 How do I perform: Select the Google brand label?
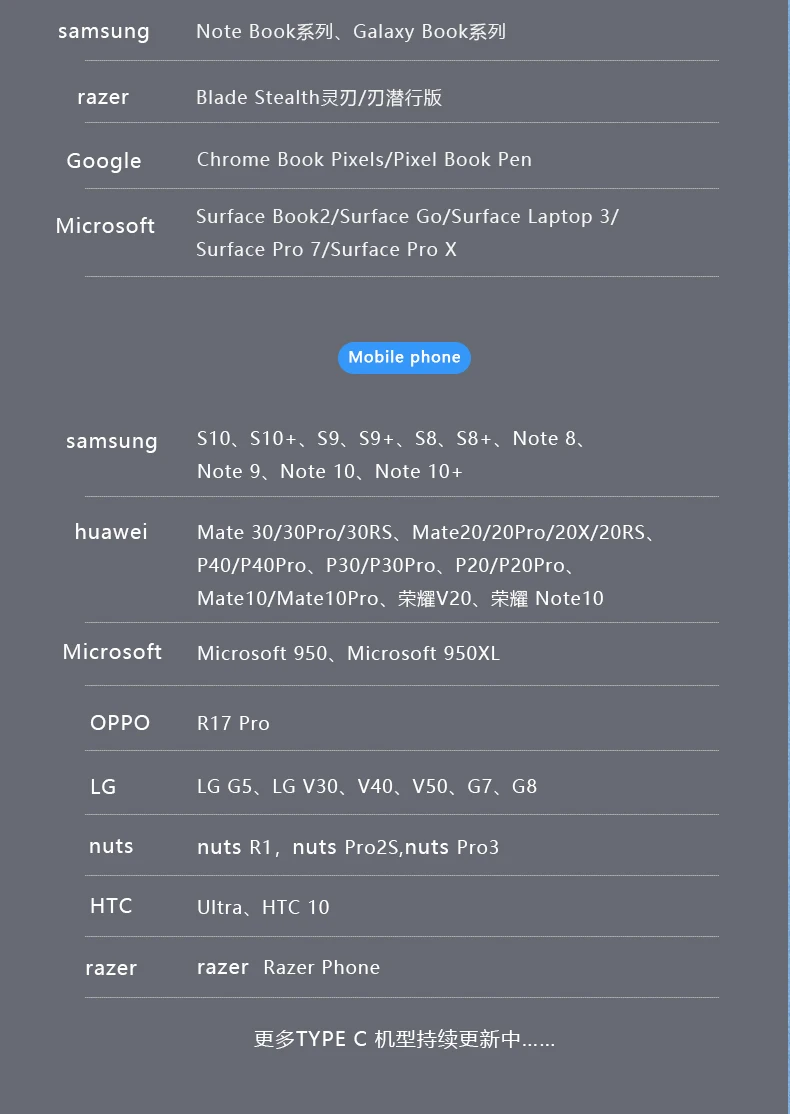pos(104,161)
